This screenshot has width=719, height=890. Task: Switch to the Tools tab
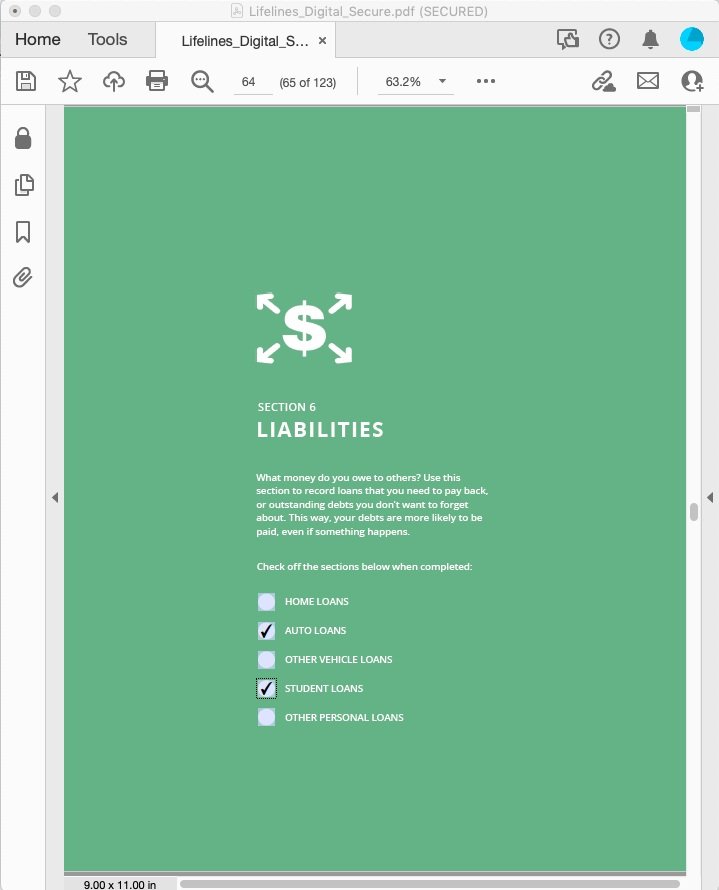[x=107, y=39]
